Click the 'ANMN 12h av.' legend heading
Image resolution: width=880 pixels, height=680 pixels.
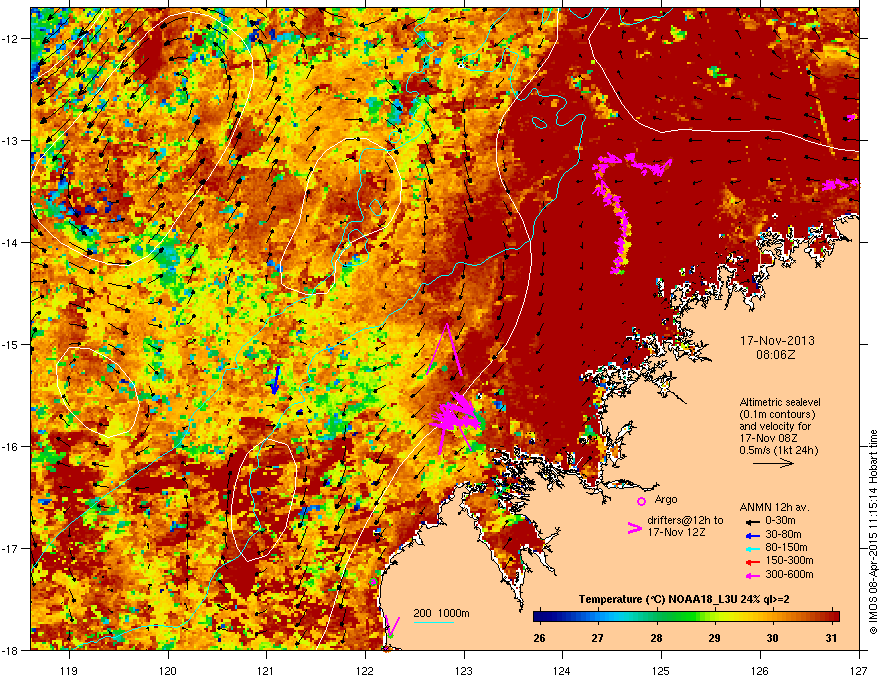[774, 508]
